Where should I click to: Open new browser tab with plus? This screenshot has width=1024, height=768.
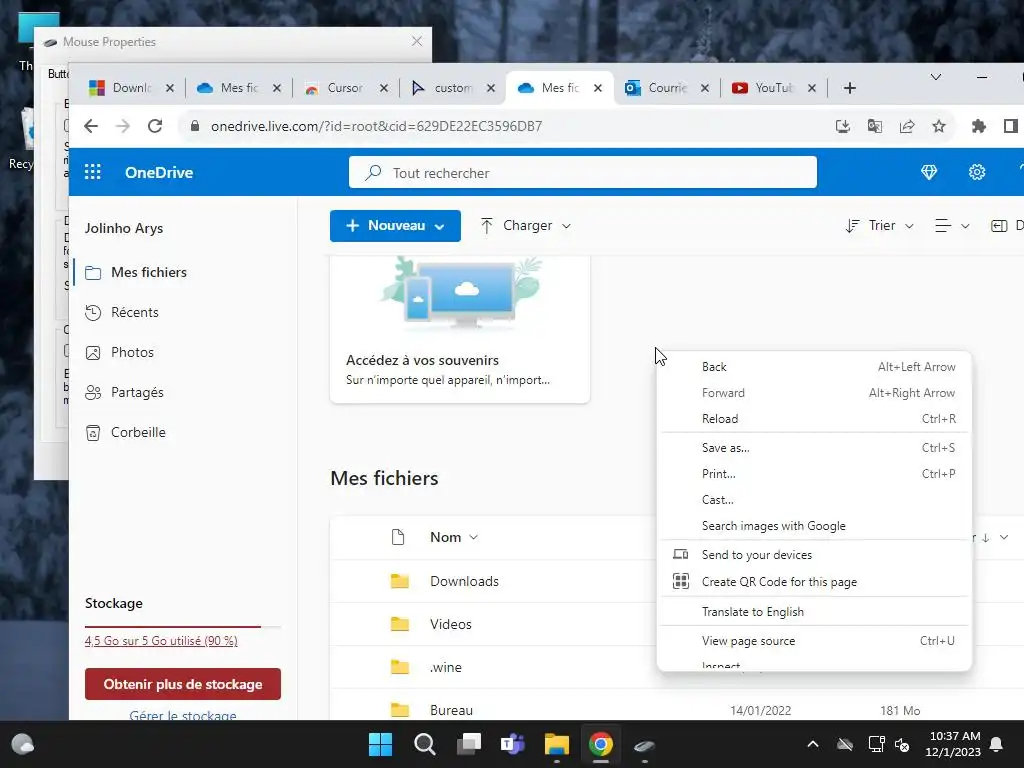849,88
